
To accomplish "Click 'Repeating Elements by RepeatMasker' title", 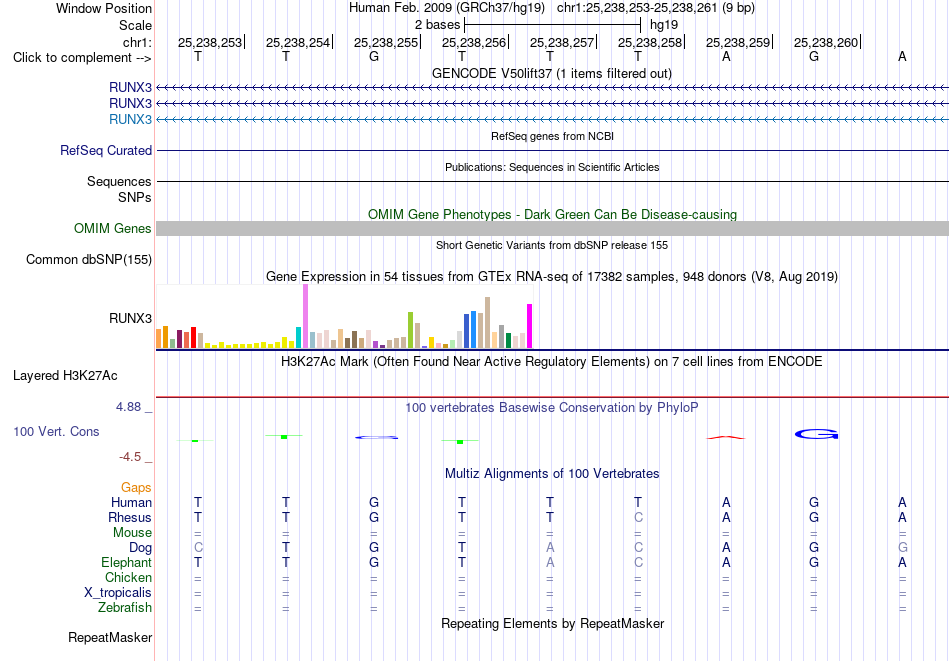I will (552, 623).
